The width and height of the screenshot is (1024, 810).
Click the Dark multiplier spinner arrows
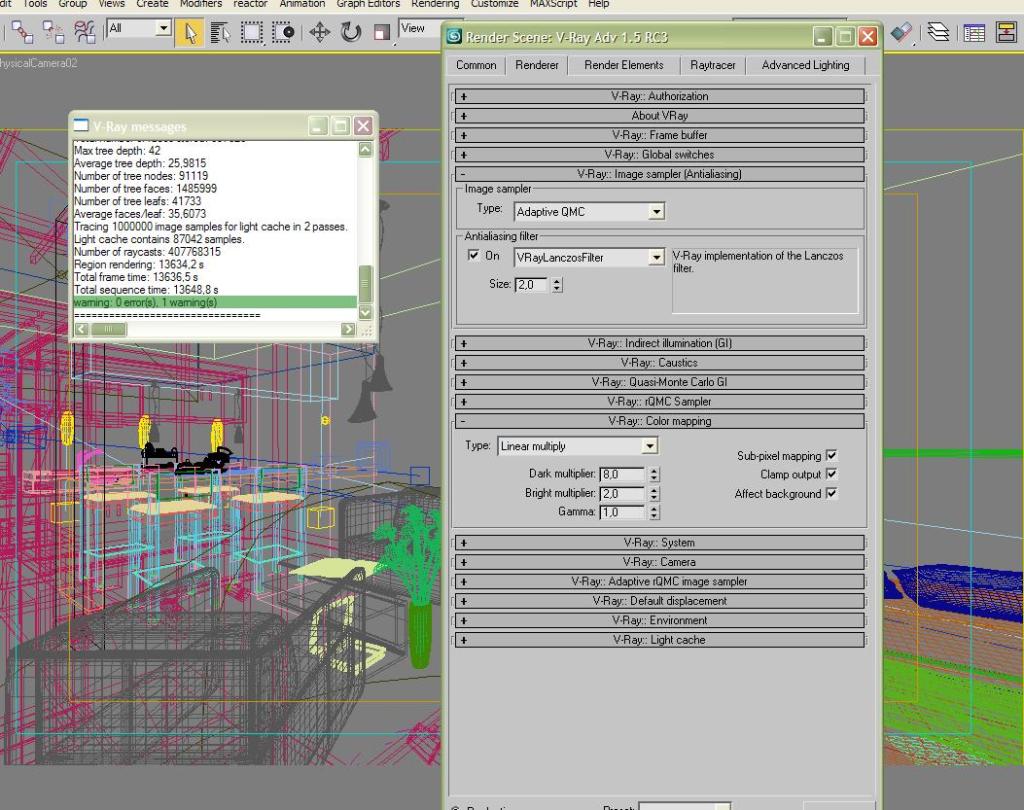tap(654, 474)
